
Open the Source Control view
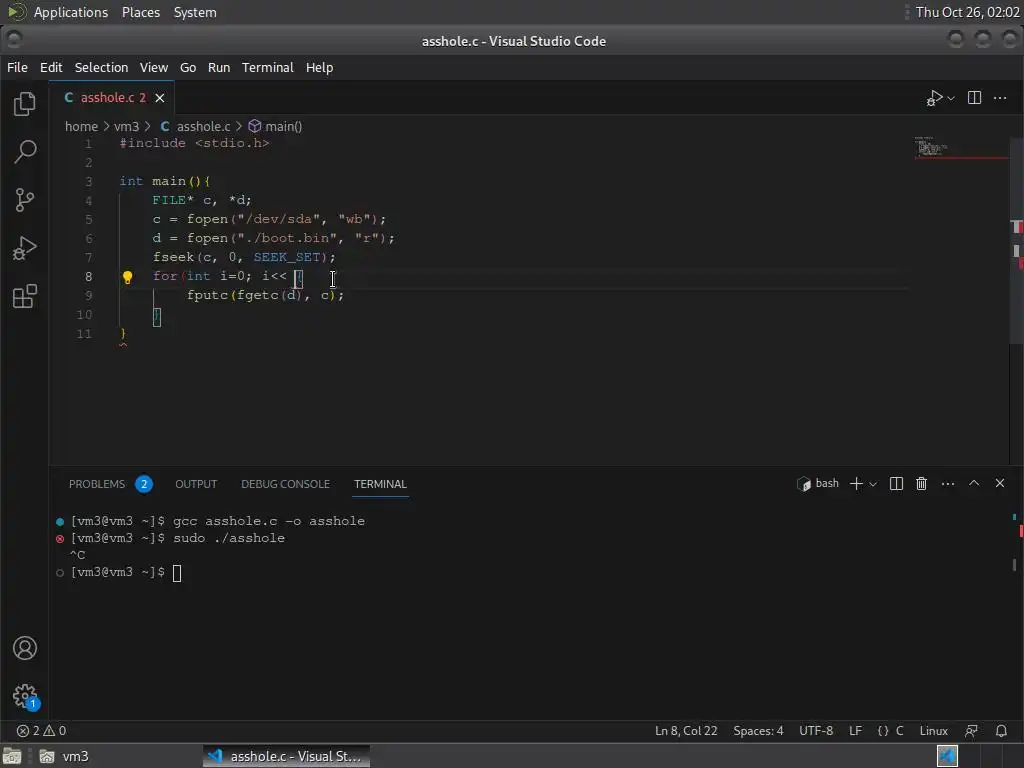pos(25,200)
